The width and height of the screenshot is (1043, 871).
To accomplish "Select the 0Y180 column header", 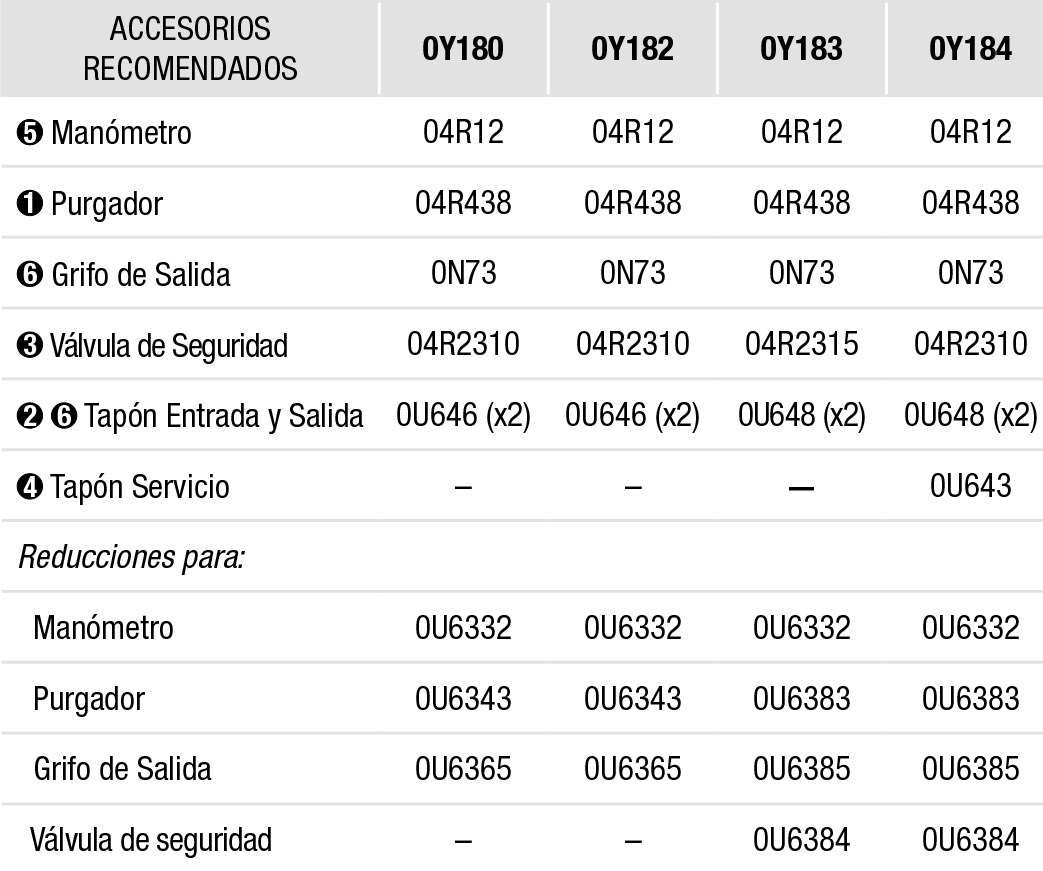I will coord(463,49).
